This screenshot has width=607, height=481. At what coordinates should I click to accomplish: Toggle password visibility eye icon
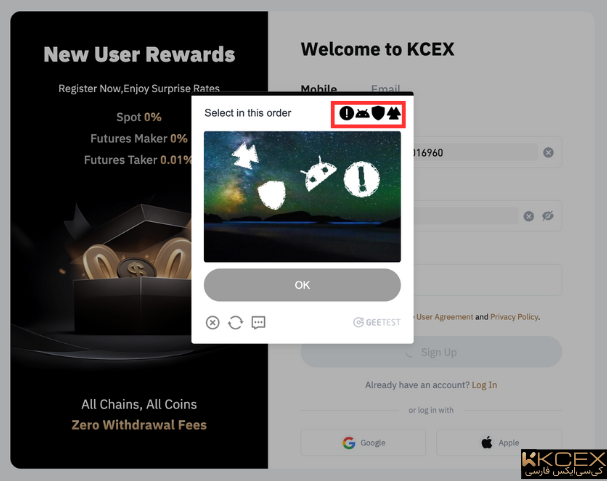pyautogui.click(x=548, y=216)
